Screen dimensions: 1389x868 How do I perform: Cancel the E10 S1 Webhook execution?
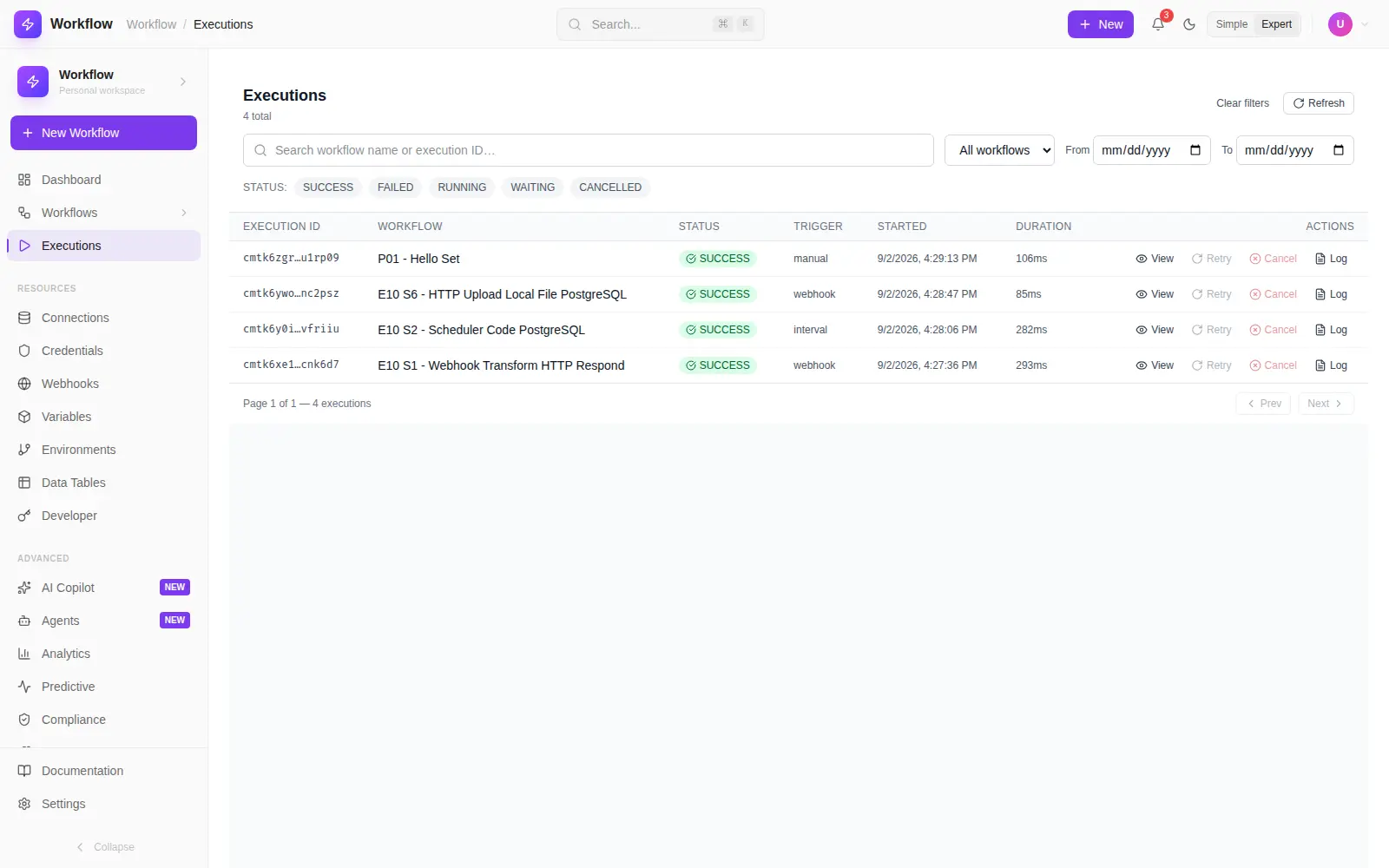[1274, 365]
